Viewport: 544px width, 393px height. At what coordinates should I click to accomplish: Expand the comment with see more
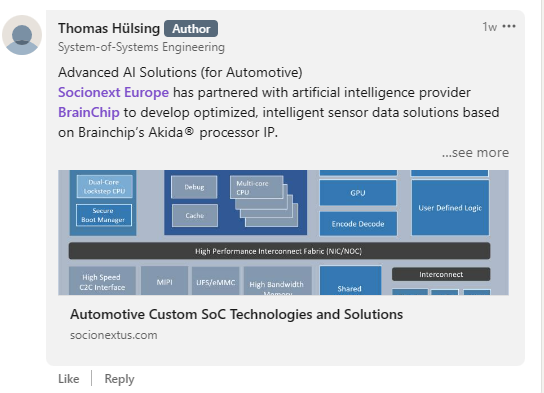click(x=475, y=153)
